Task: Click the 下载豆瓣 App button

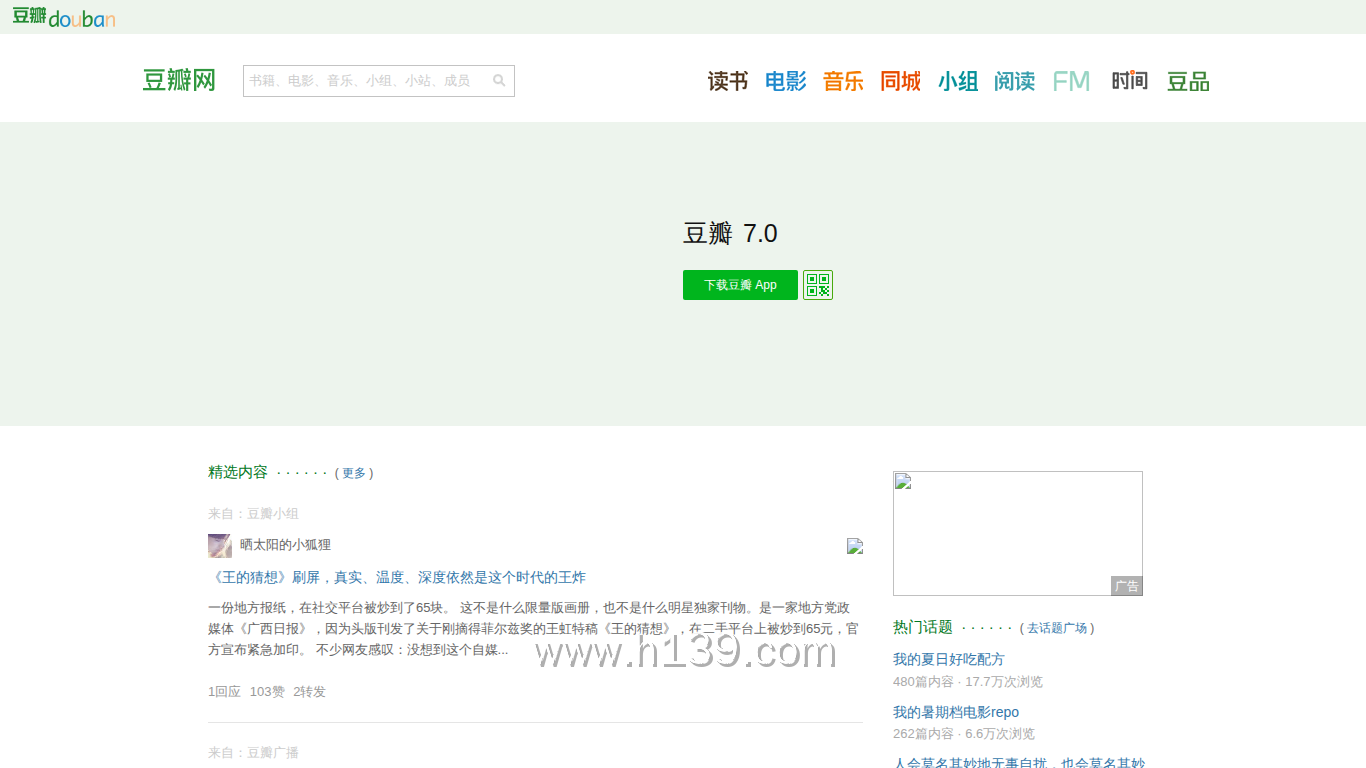Action: click(740, 285)
